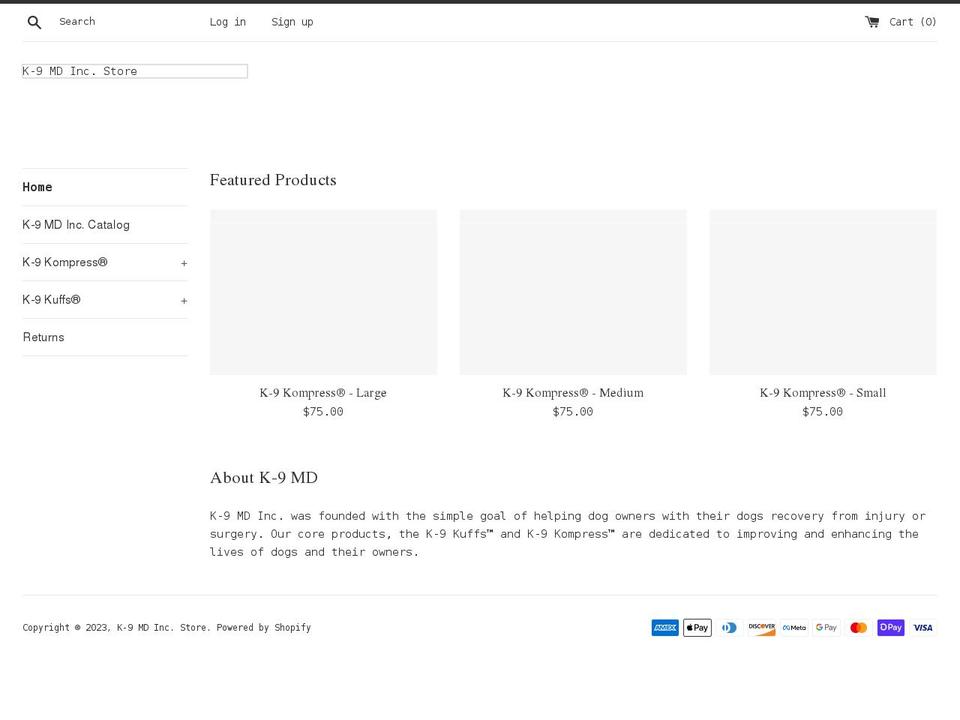Click the K-9 Kompress® Medium product image
Viewport: 960px width, 720px height.
[573, 292]
